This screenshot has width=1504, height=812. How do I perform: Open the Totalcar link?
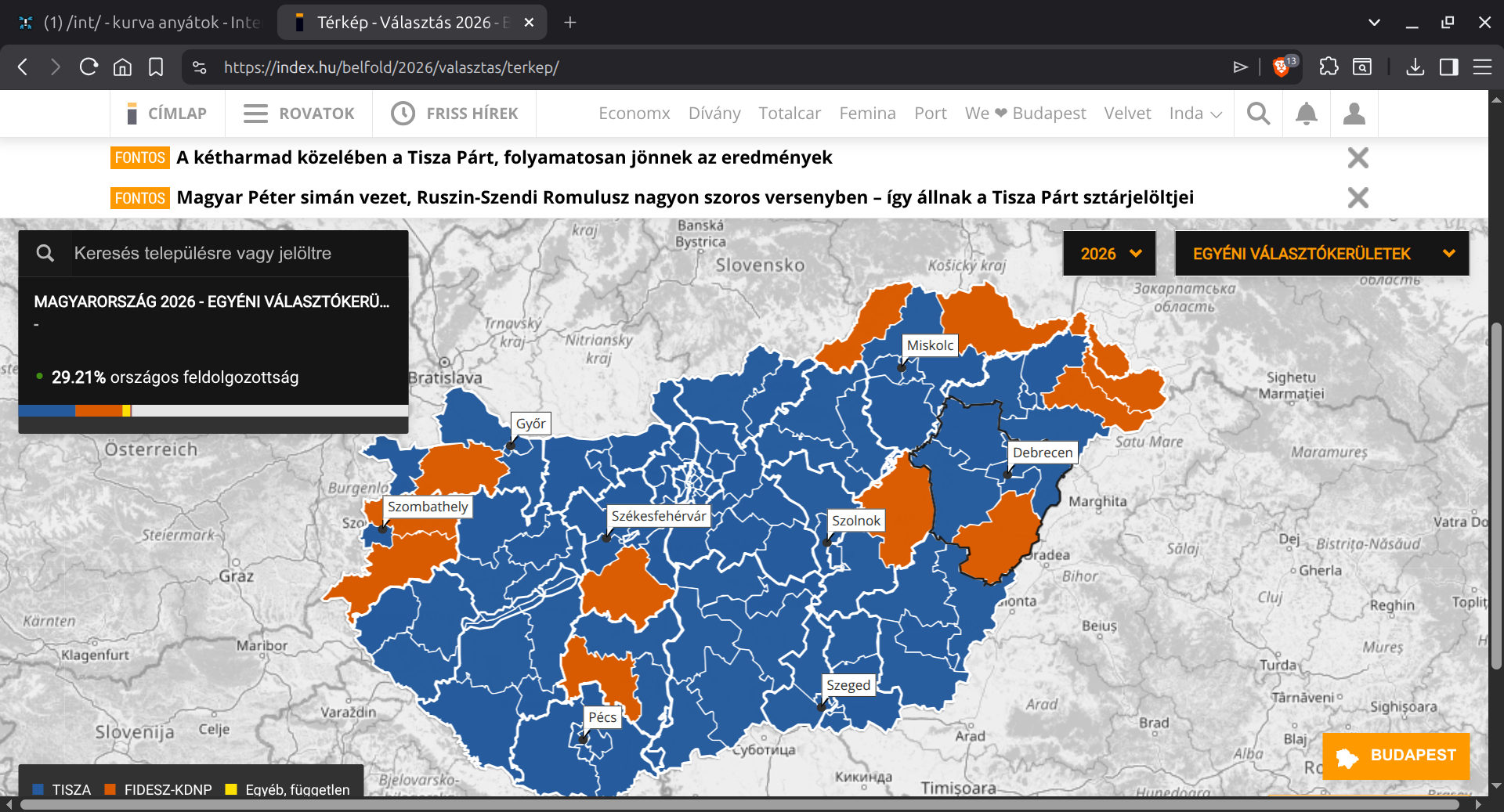pyautogui.click(x=790, y=114)
